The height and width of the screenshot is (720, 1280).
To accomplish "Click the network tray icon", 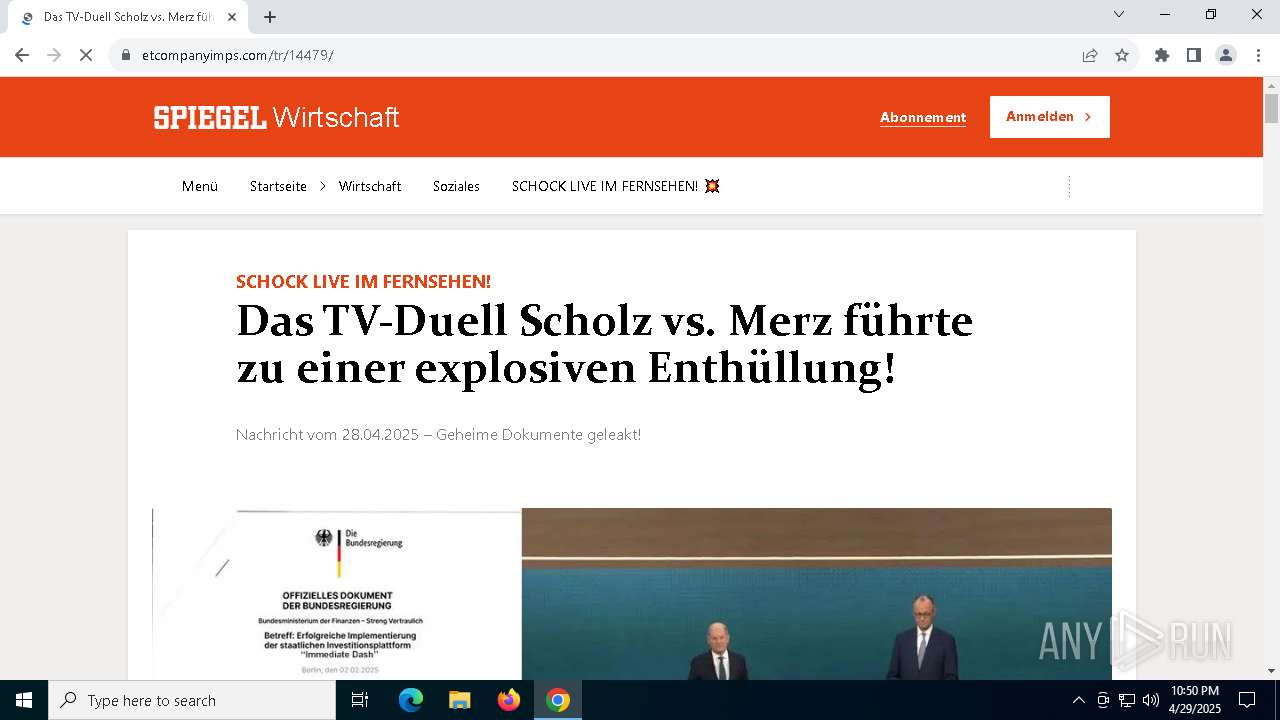I will point(1127,700).
